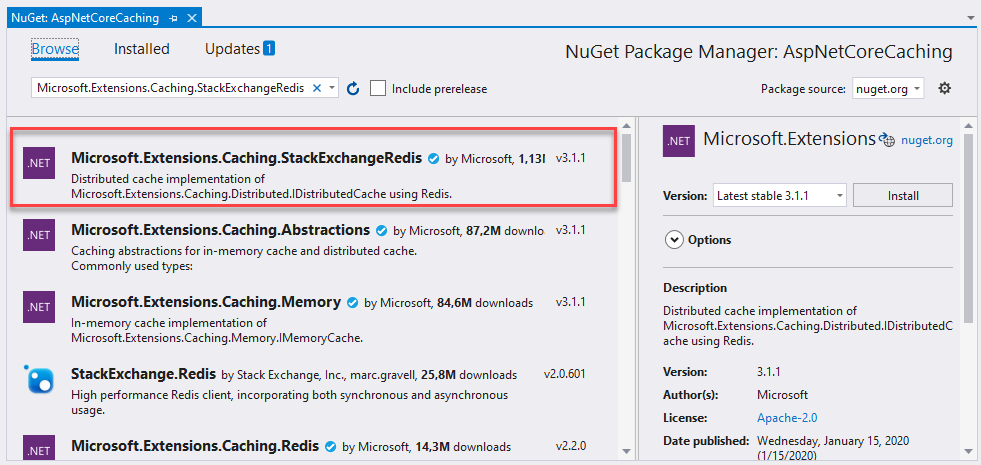The width and height of the screenshot is (981, 465).
Task: Open the nuget.org link
Action: pos(927,141)
